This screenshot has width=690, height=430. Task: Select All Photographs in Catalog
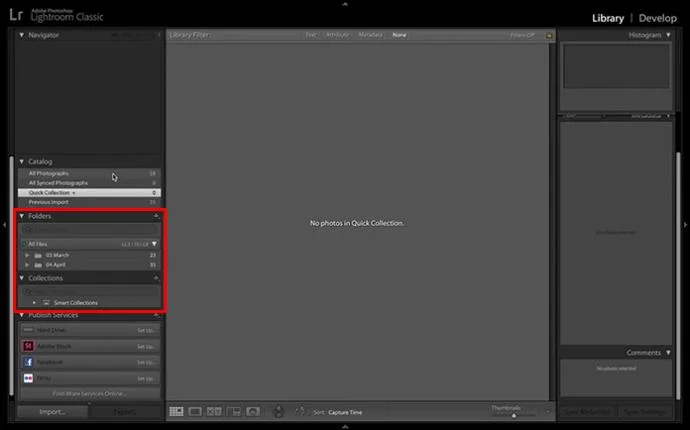click(49, 173)
